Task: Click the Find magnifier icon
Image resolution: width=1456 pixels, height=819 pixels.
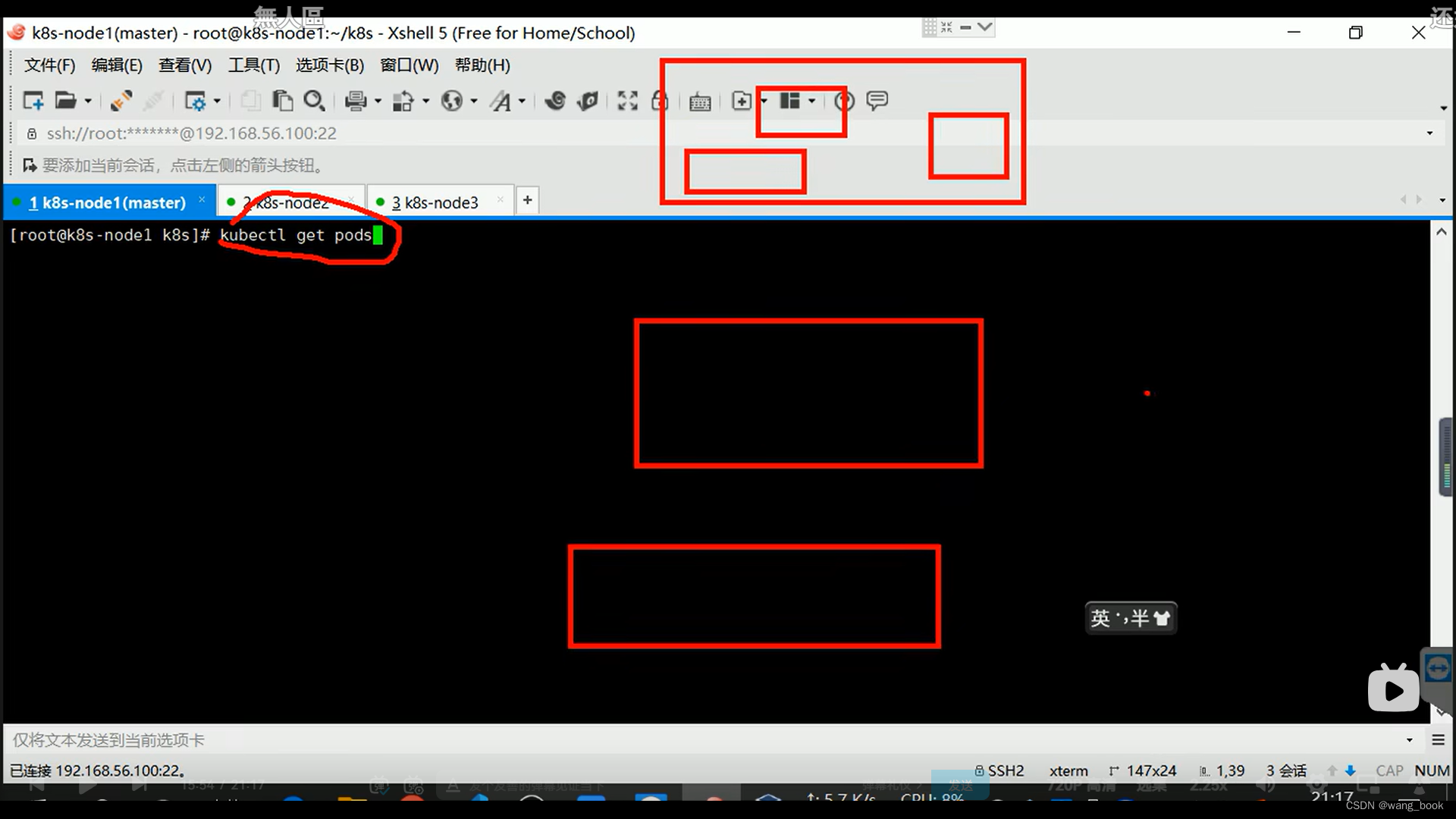Action: pos(314,100)
